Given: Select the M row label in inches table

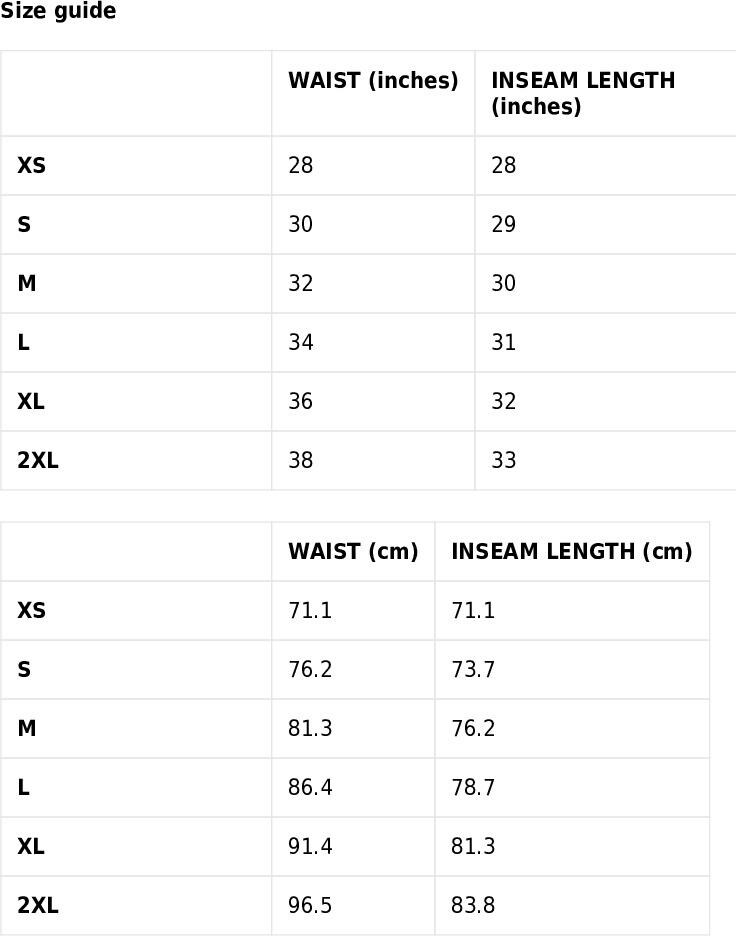Looking at the screenshot, I should 27,284.
